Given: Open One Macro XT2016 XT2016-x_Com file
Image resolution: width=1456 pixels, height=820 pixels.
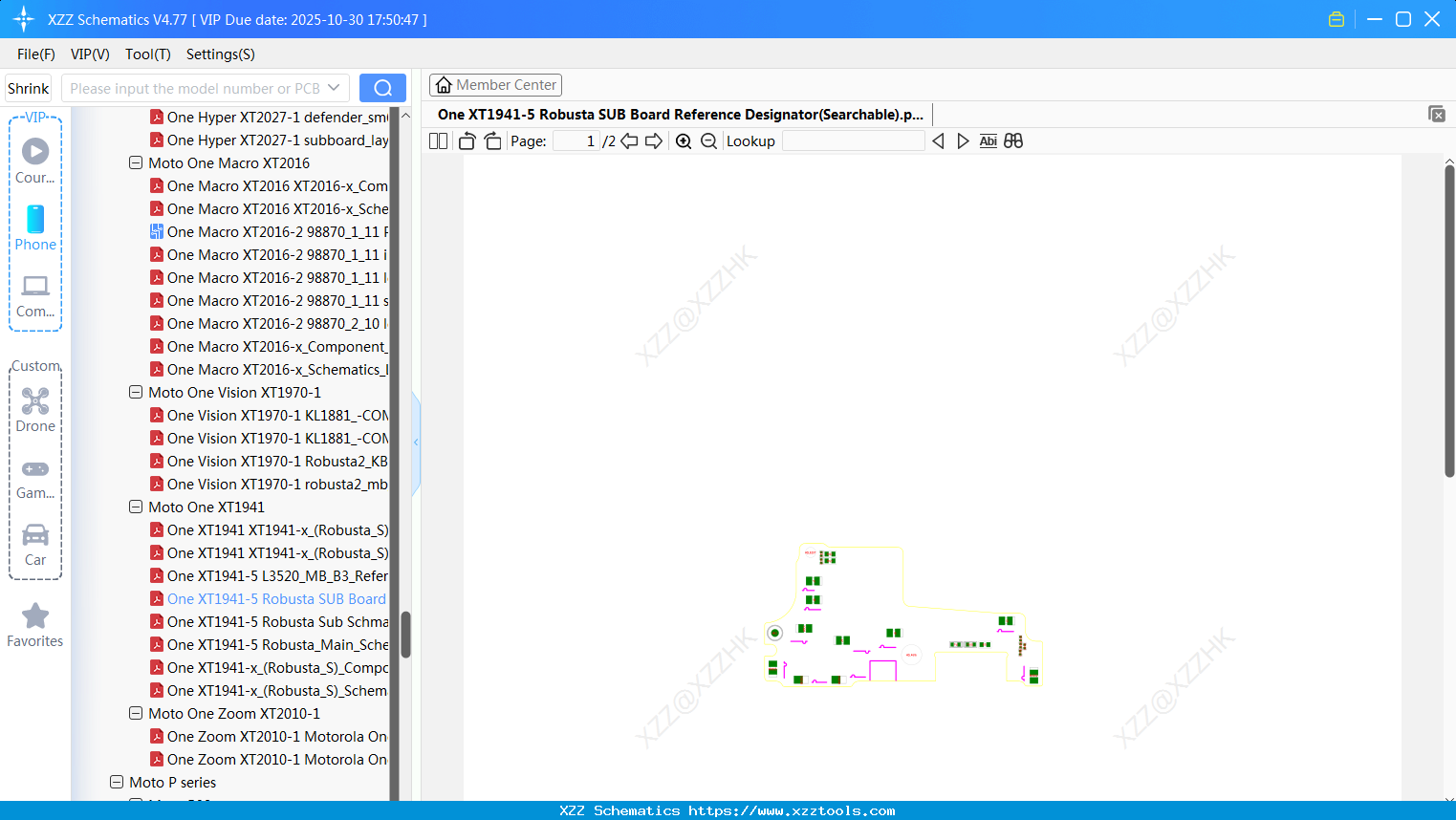Looking at the screenshot, I should 269,186.
